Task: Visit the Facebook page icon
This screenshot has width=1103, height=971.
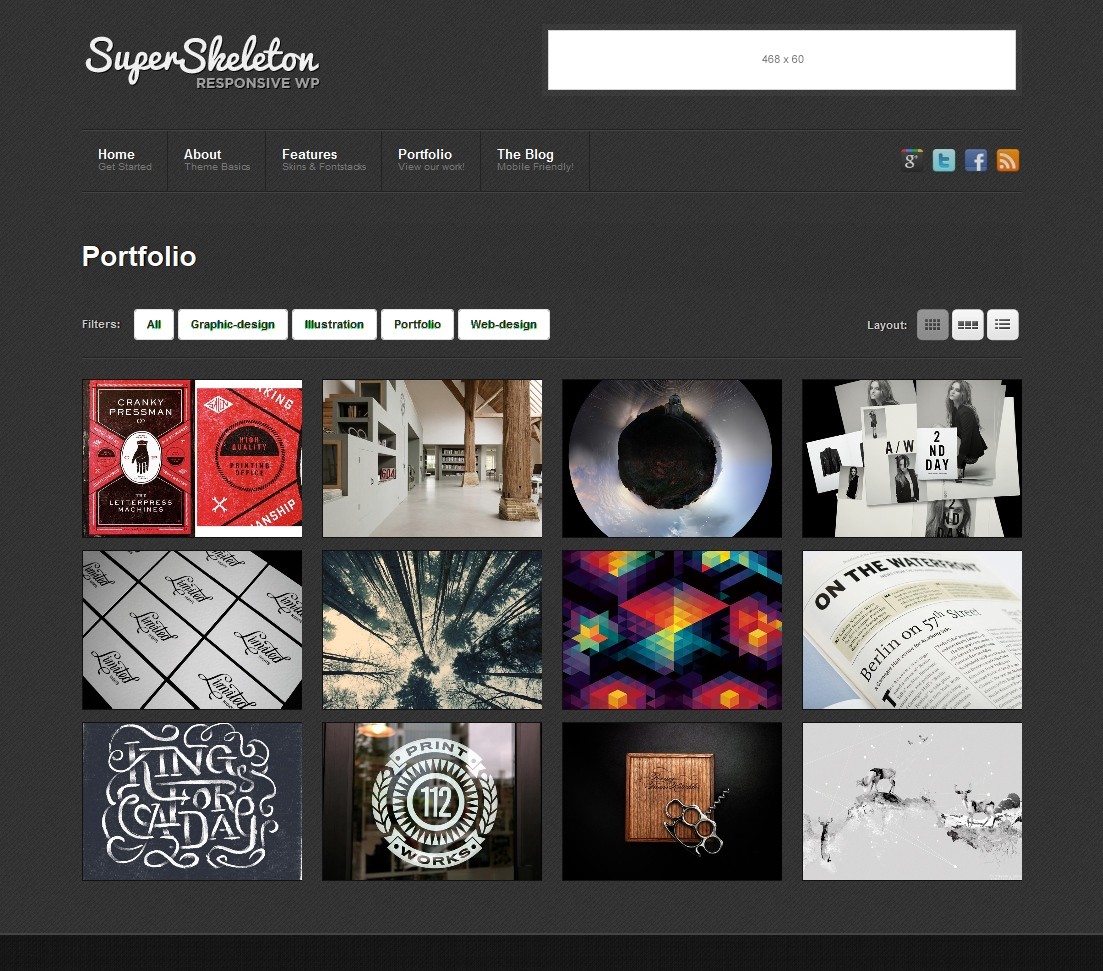Action: pos(976,160)
